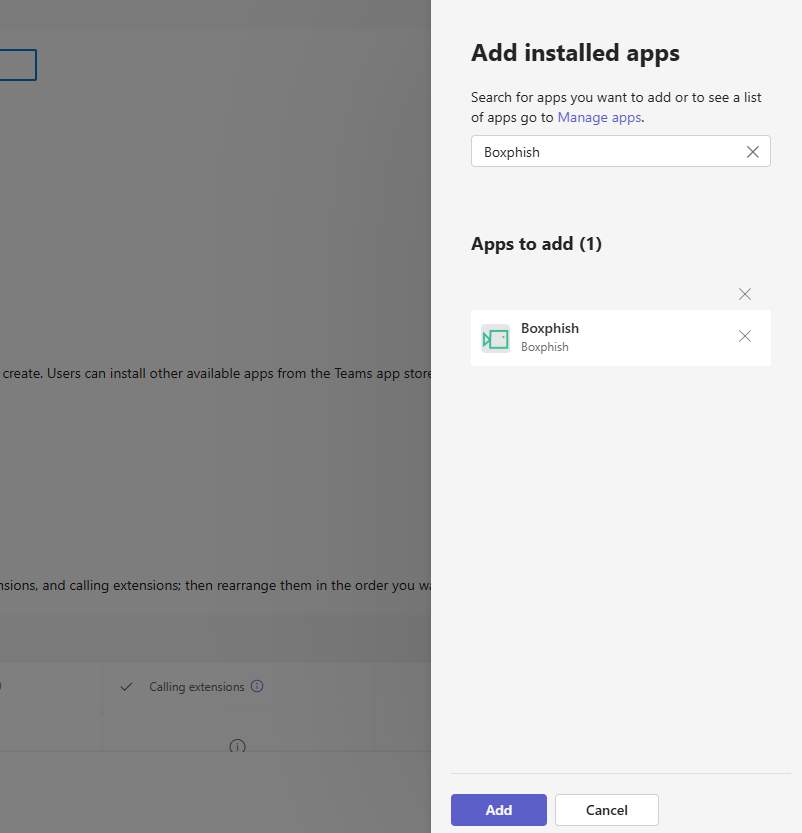The height and width of the screenshot is (833, 802).
Task: Open the Calling extensions info icon
Action: click(257, 686)
